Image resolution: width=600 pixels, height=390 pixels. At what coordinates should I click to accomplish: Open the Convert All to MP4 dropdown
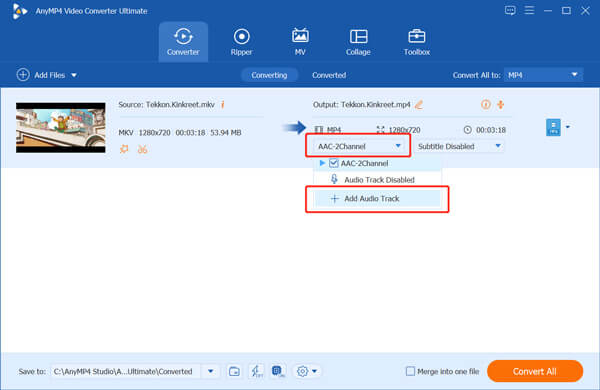click(543, 75)
